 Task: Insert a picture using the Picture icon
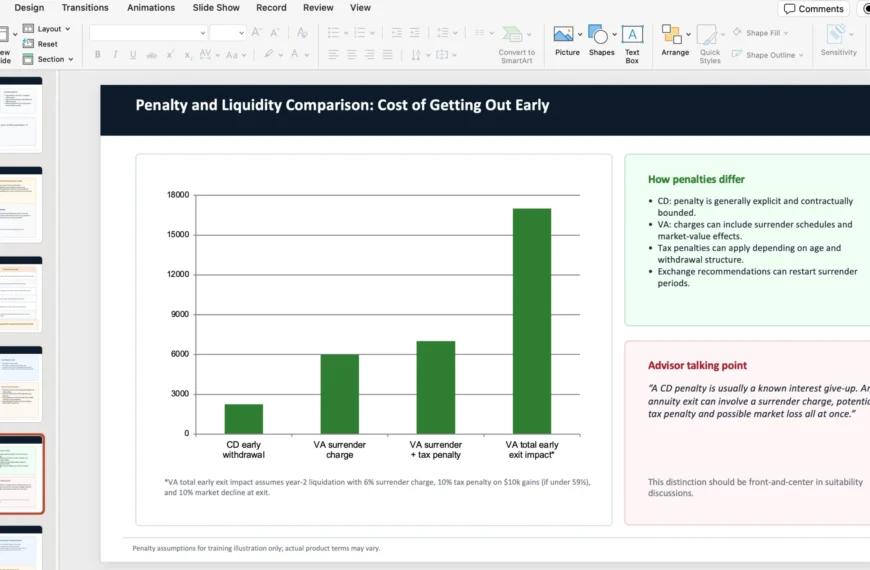(564, 35)
